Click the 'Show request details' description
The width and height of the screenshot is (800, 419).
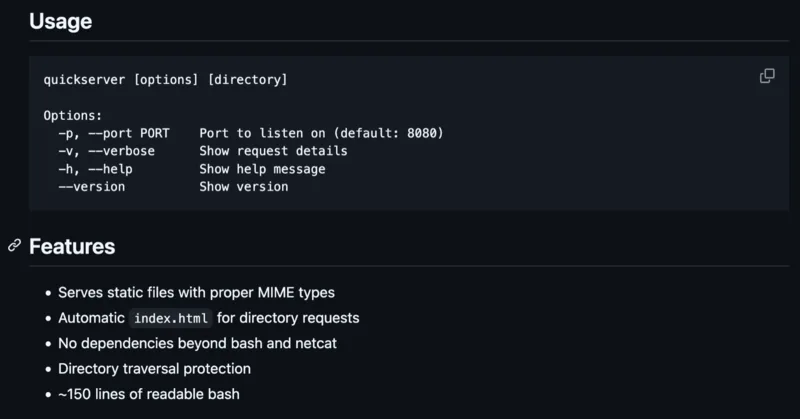(273, 151)
